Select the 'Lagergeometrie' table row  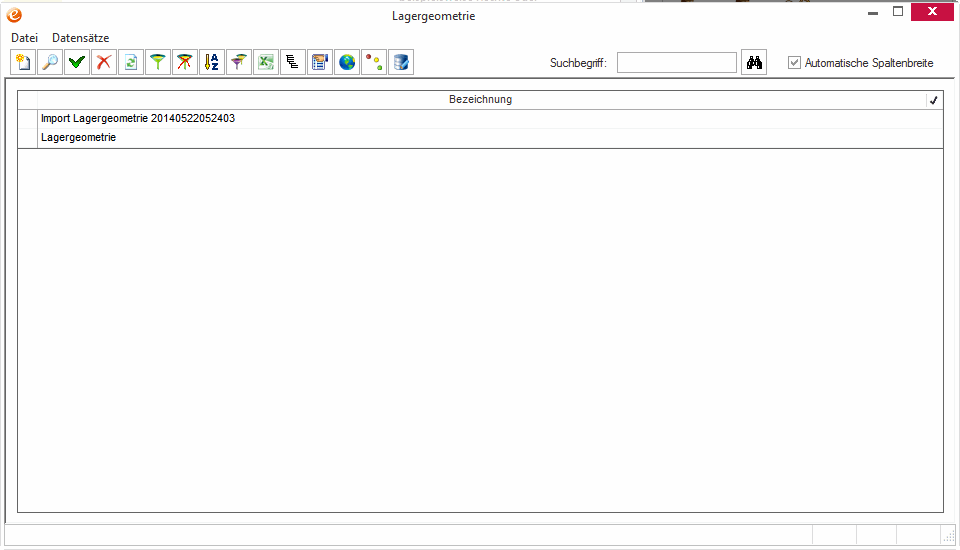[x=490, y=138]
